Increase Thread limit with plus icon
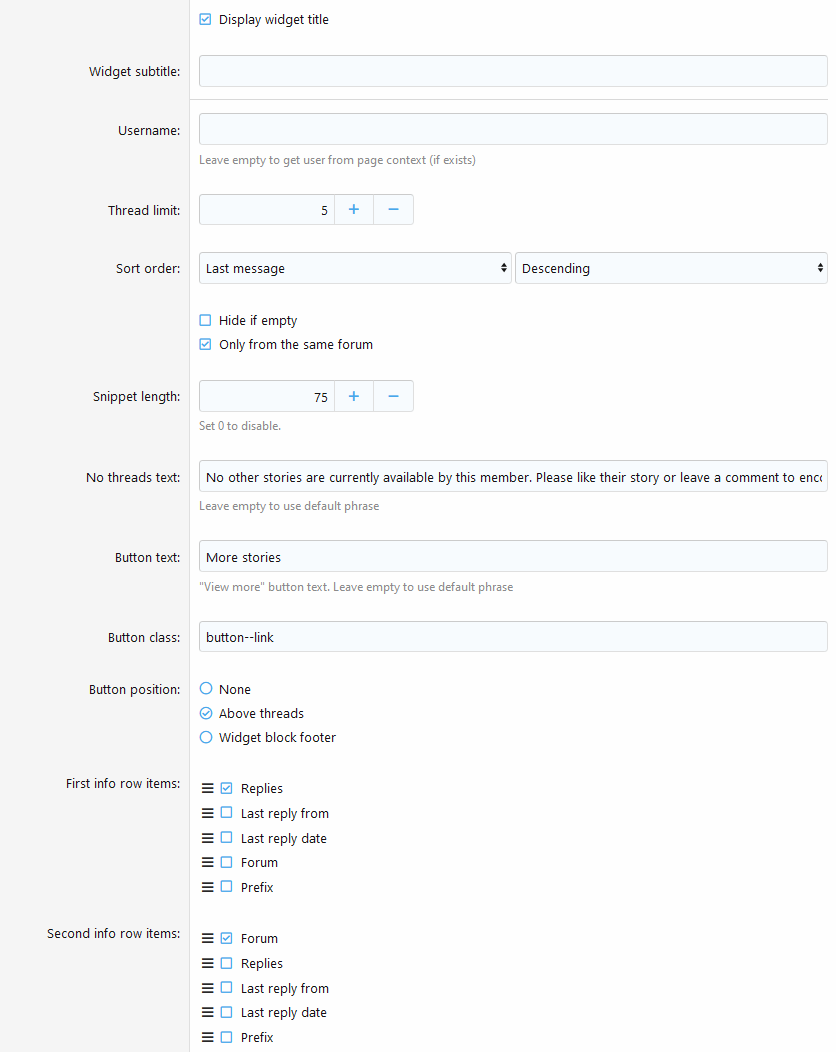836x1052 pixels. [x=354, y=210]
